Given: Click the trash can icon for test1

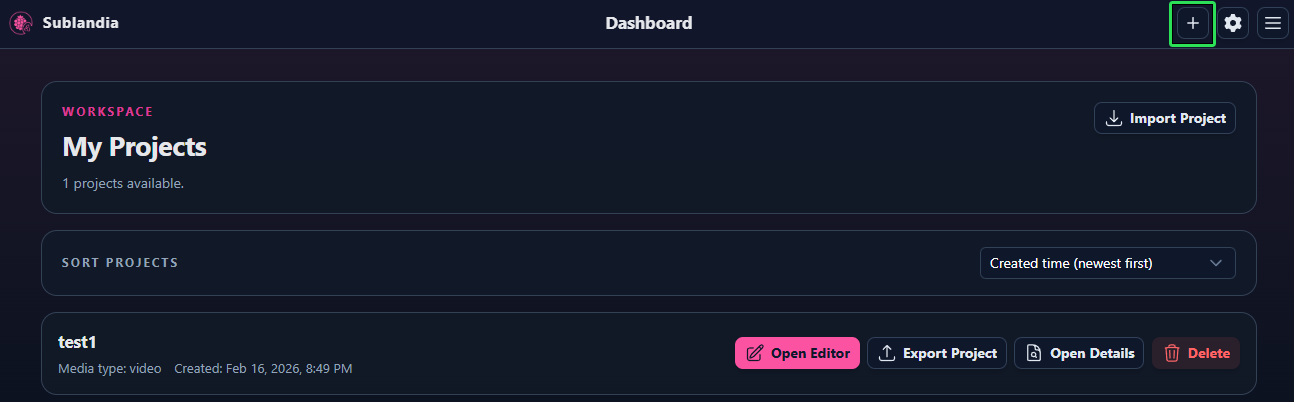Looking at the screenshot, I should (1172, 353).
